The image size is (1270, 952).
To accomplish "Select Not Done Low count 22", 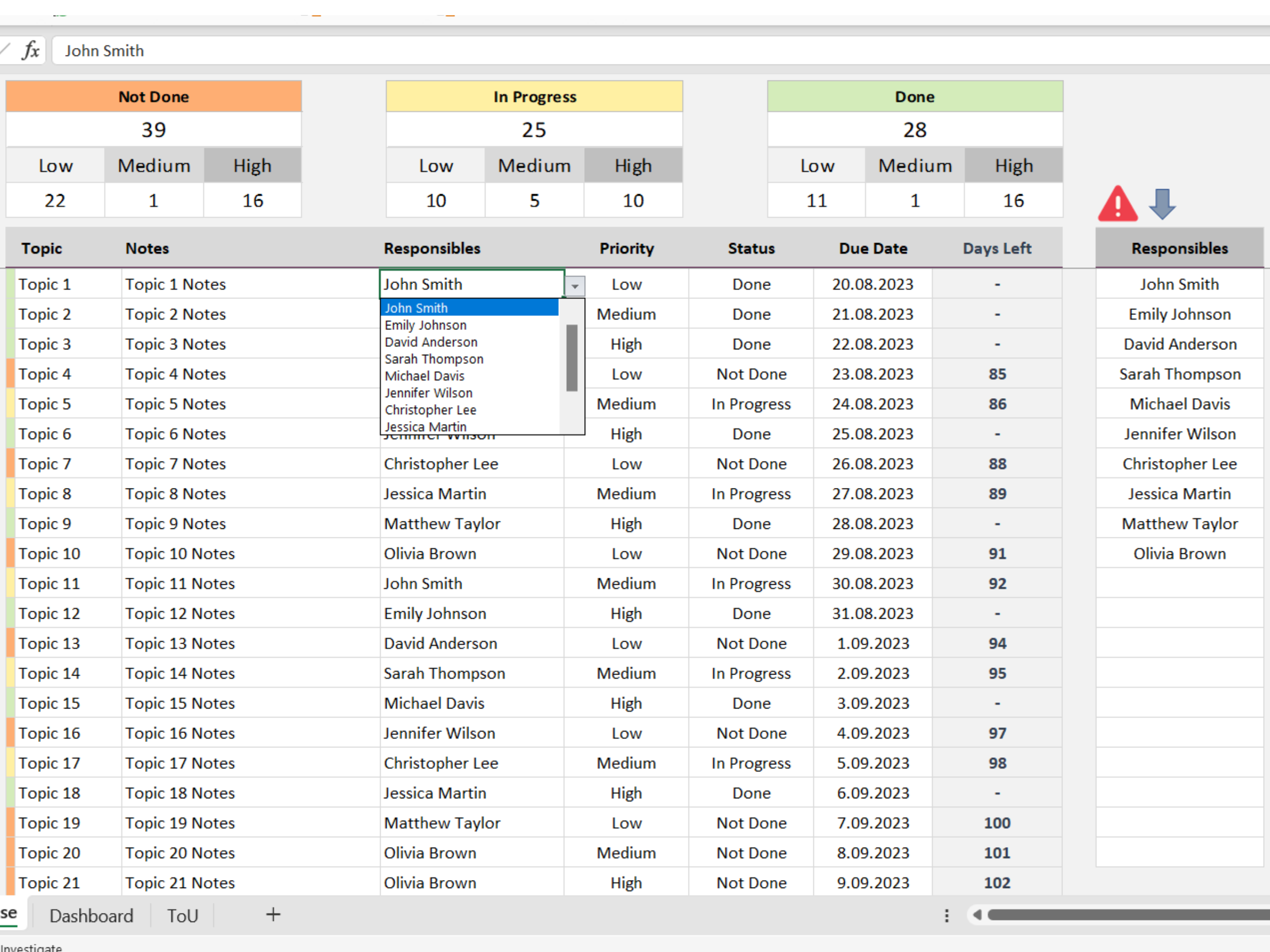I will [55, 200].
